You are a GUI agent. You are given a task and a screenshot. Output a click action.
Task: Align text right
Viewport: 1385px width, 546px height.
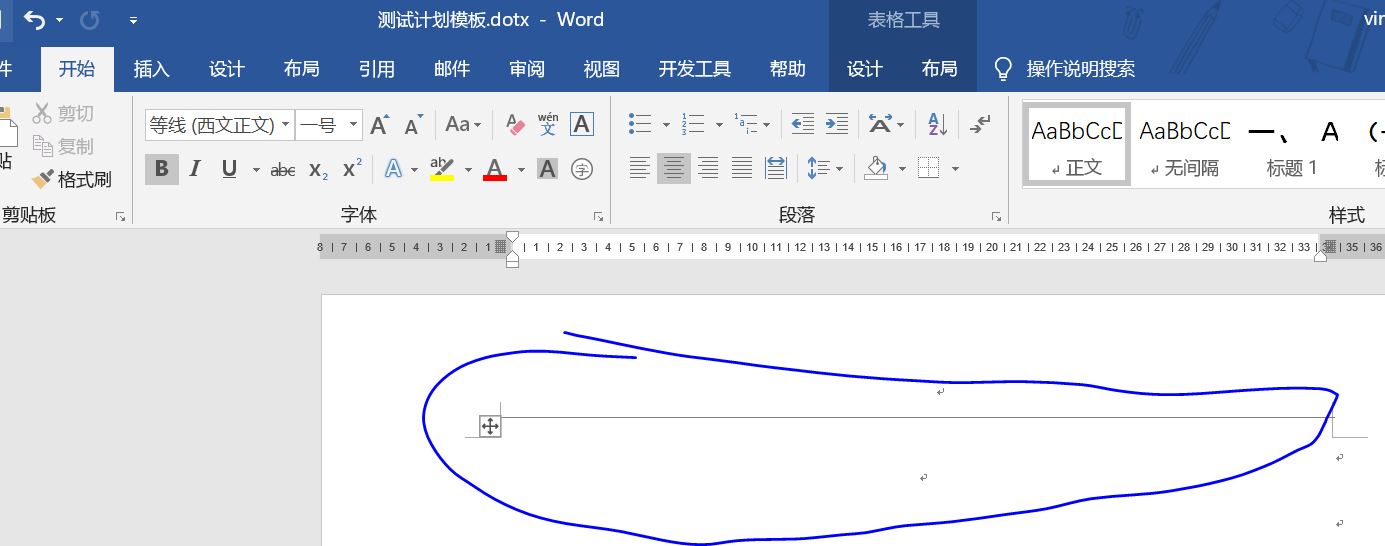point(708,168)
